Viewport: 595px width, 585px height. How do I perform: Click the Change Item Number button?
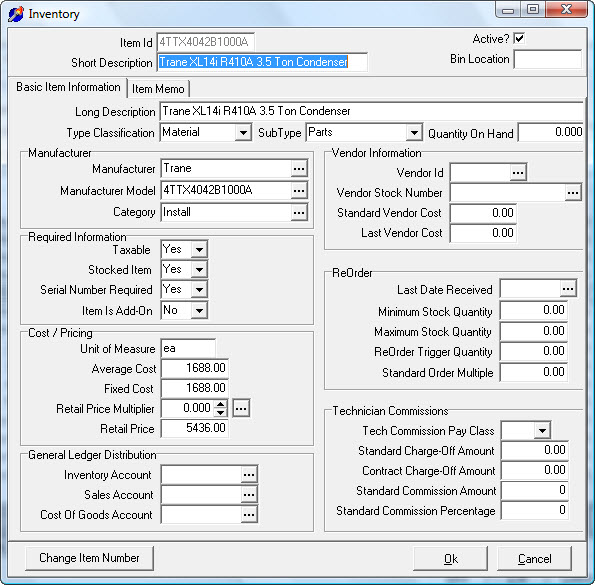(x=90, y=558)
